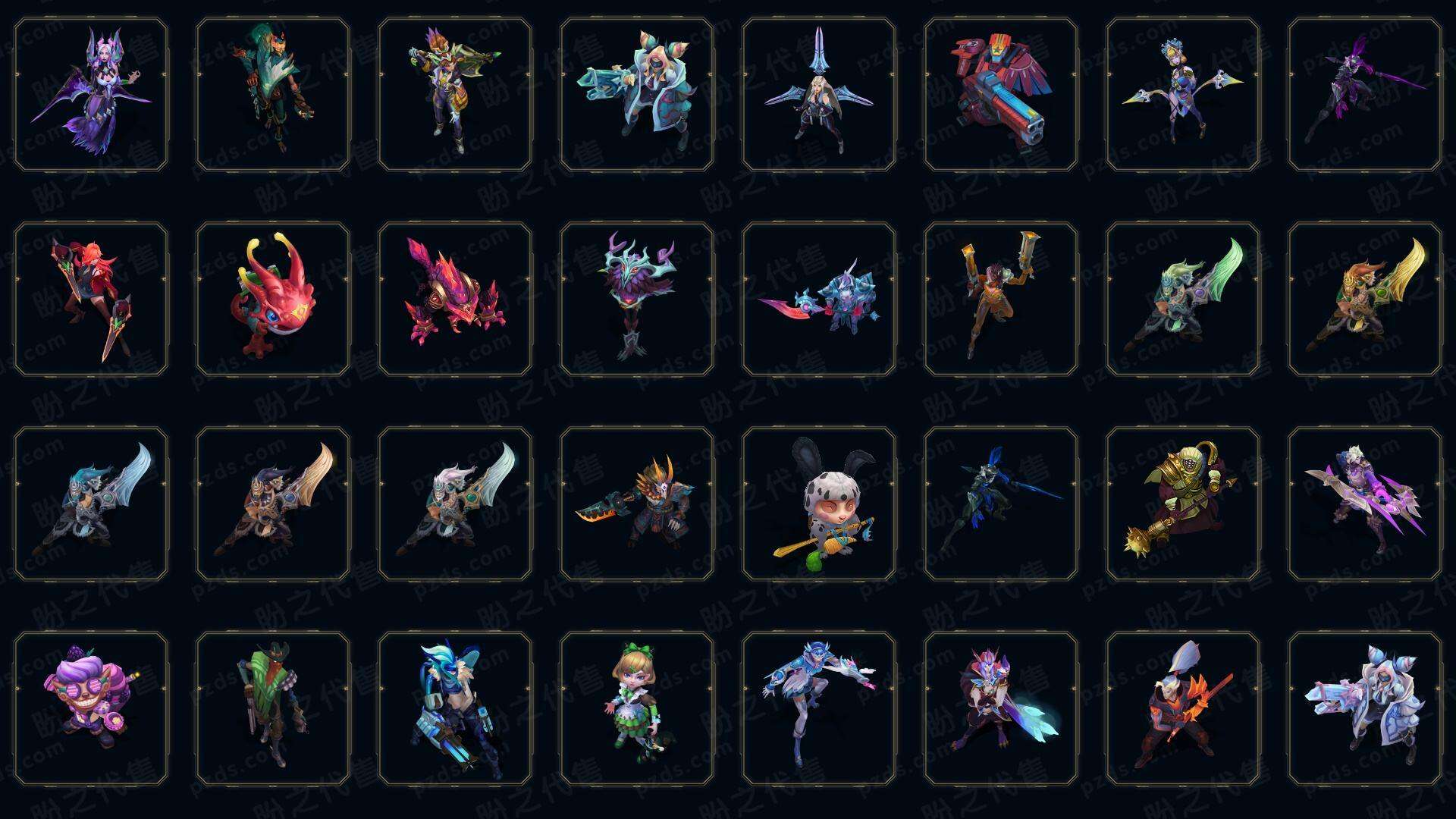Choose the dark horned mask on staff skin
The width and height of the screenshot is (1456, 819).
[637, 299]
